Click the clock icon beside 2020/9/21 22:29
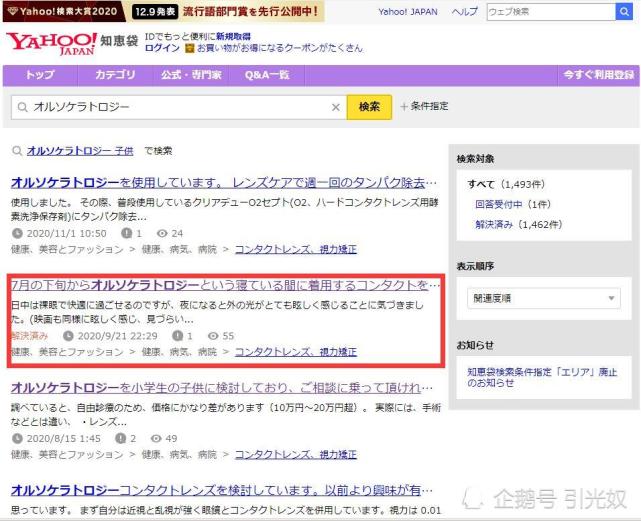 68,336
